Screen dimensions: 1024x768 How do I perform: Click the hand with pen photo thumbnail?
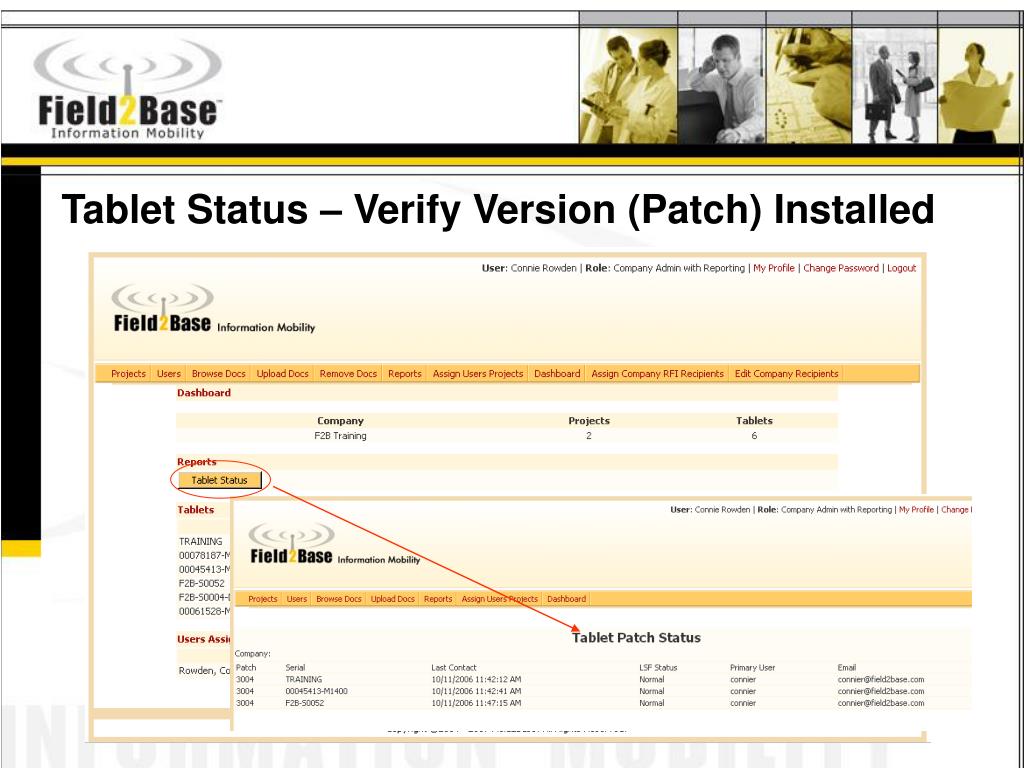pos(808,85)
